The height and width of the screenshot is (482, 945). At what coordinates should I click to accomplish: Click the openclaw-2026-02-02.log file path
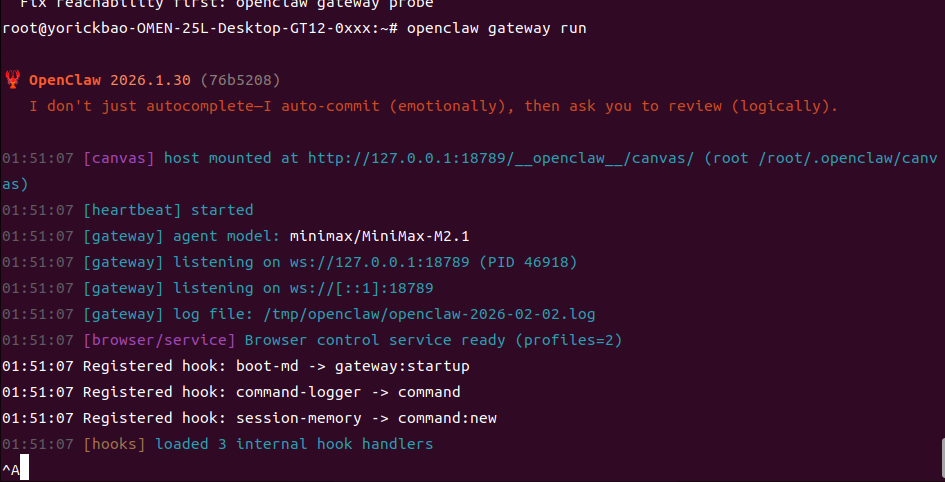(x=432, y=314)
